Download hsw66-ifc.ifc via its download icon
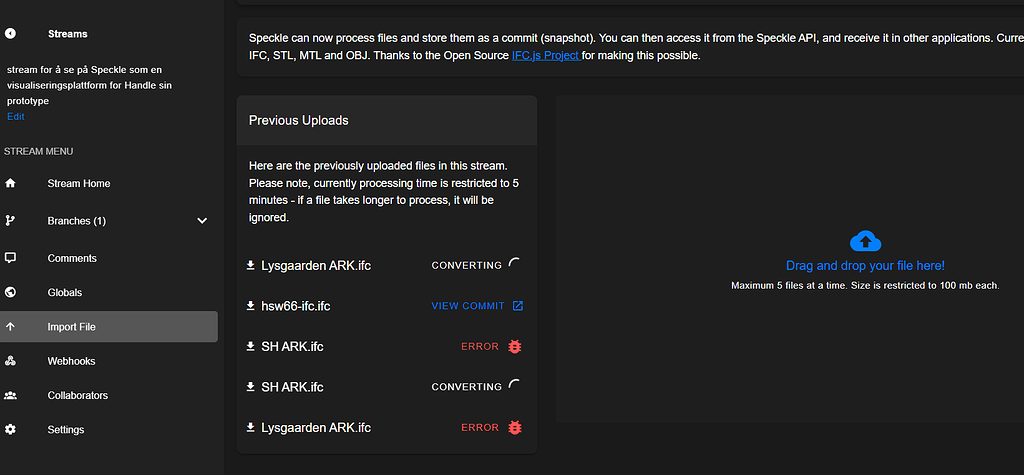Image resolution: width=1024 pixels, height=475 pixels. (x=250, y=306)
